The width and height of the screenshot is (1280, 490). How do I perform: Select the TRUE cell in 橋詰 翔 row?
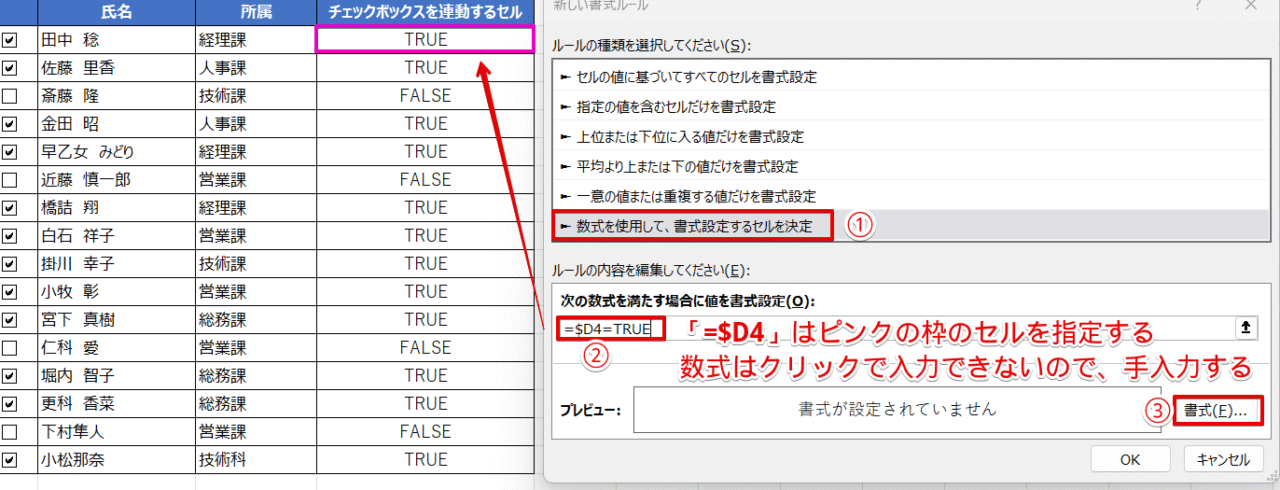tap(425, 209)
